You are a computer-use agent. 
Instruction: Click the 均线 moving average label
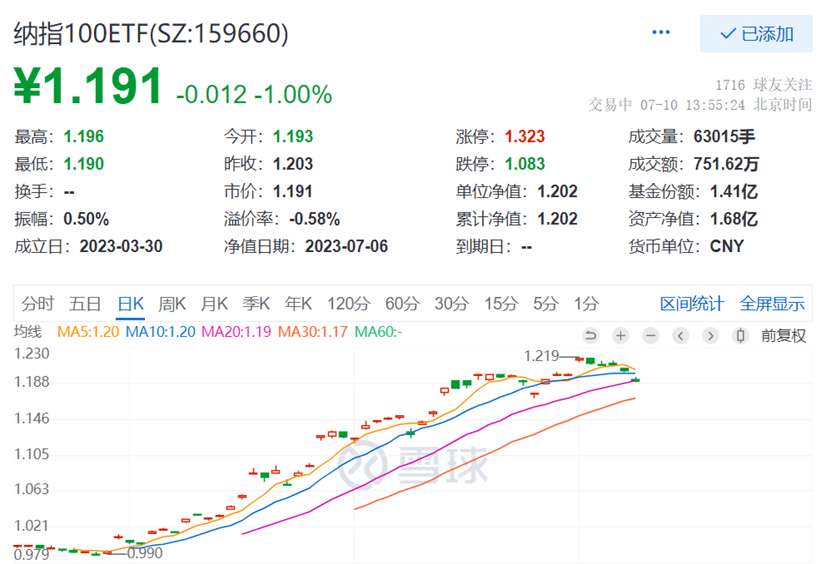tap(28, 332)
